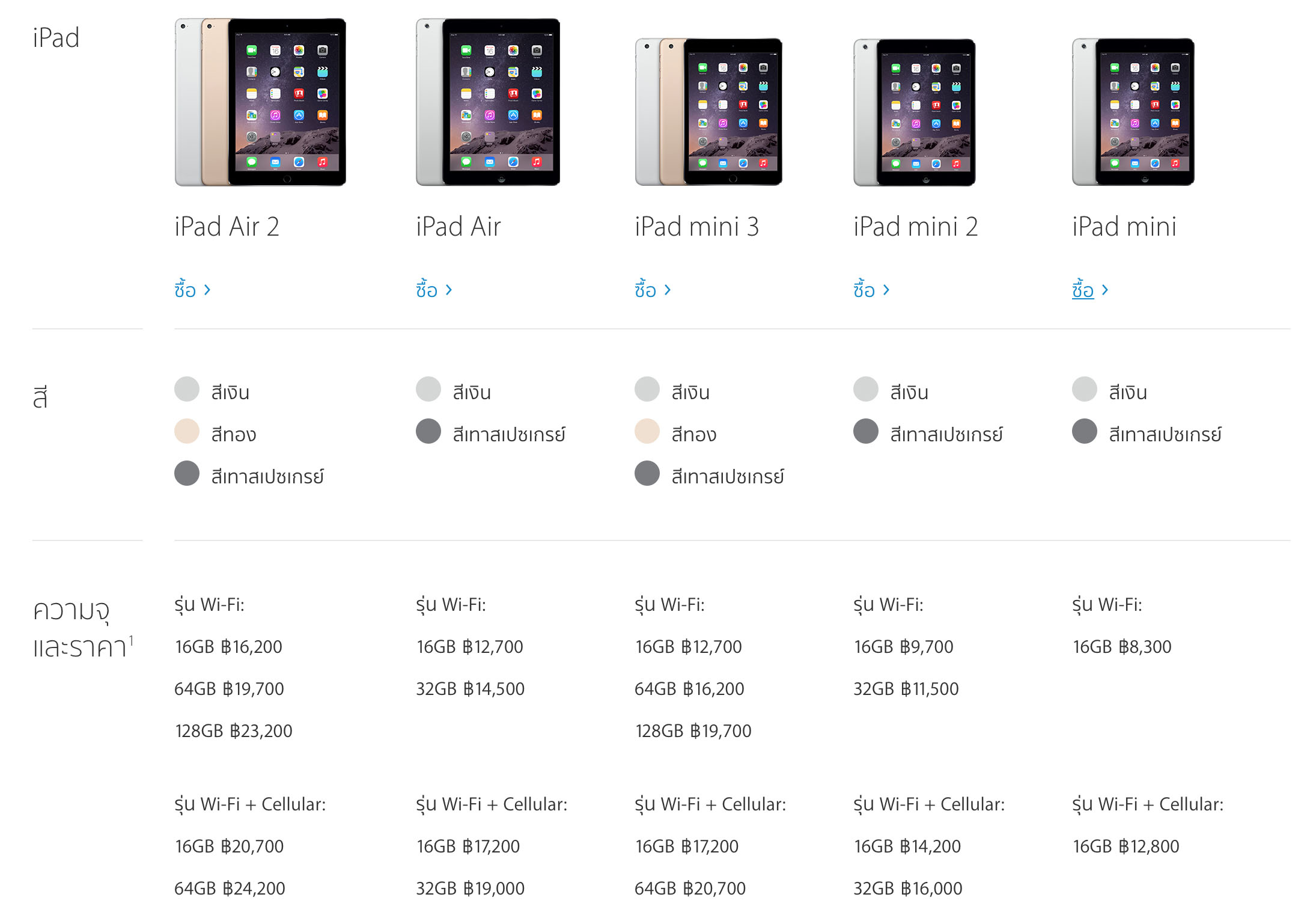
Task: Click the iPad Air 2 model name heading
Action: coord(227,227)
